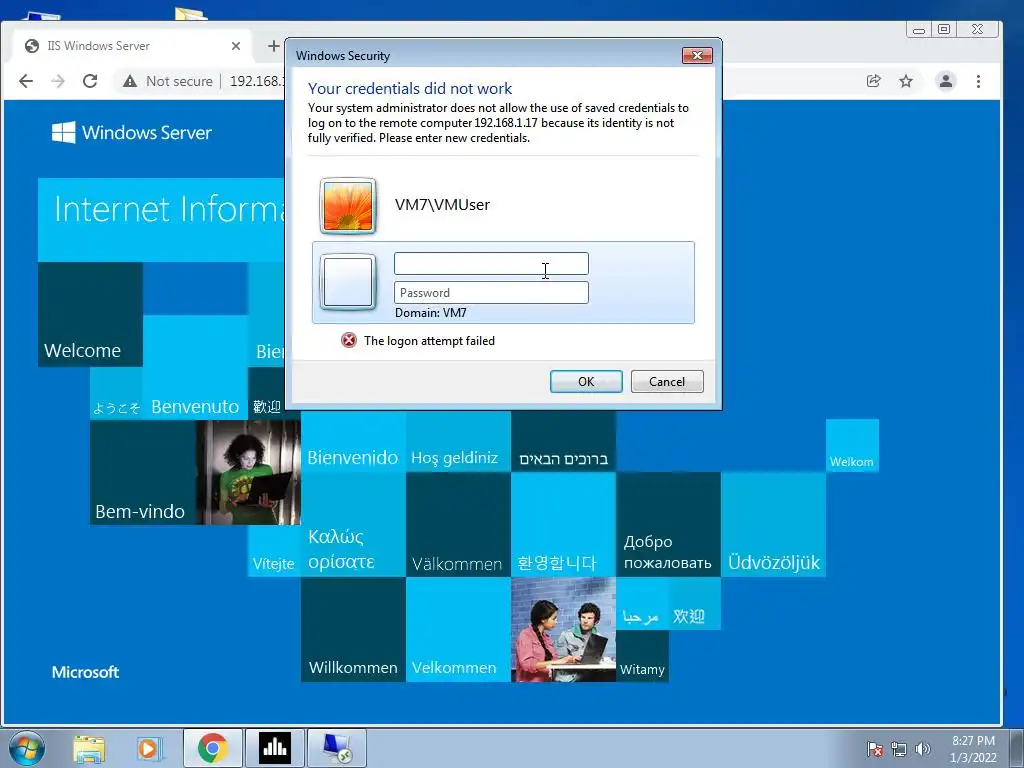1024x768 pixels.
Task: Open Windows Media Player from the taskbar
Action: pos(149,748)
